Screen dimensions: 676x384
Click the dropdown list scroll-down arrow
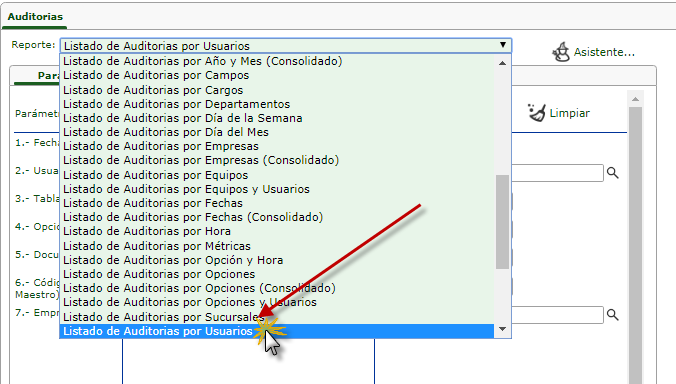[x=502, y=329]
